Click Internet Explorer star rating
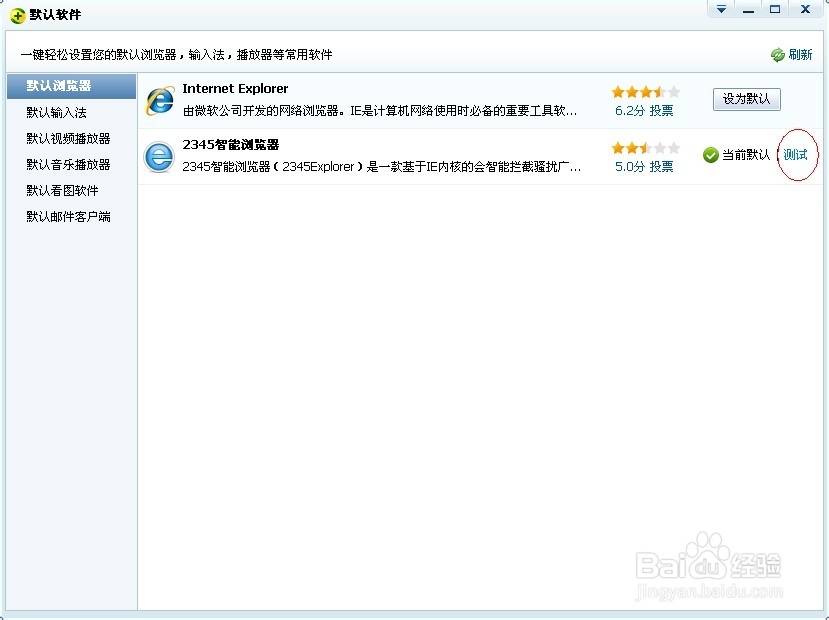The width and height of the screenshot is (829, 620). [645, 92]
